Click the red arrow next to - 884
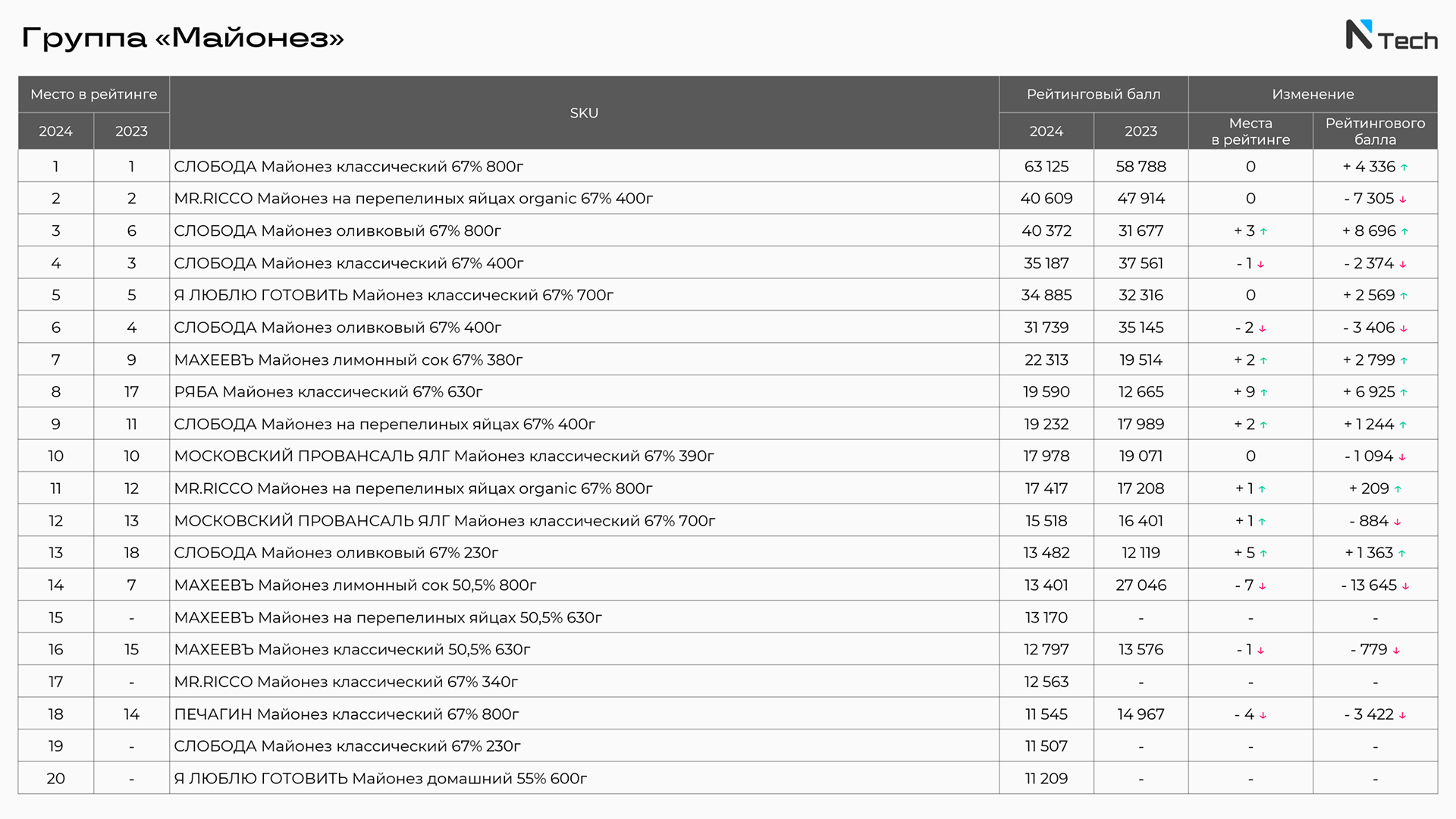 (1398, 522)
